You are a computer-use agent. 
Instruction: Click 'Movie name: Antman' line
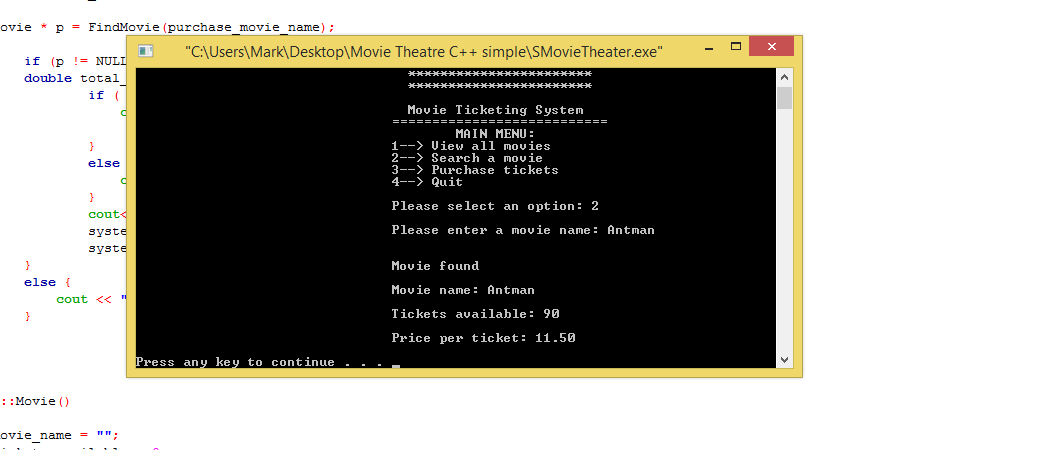click(x=463, y=289)
